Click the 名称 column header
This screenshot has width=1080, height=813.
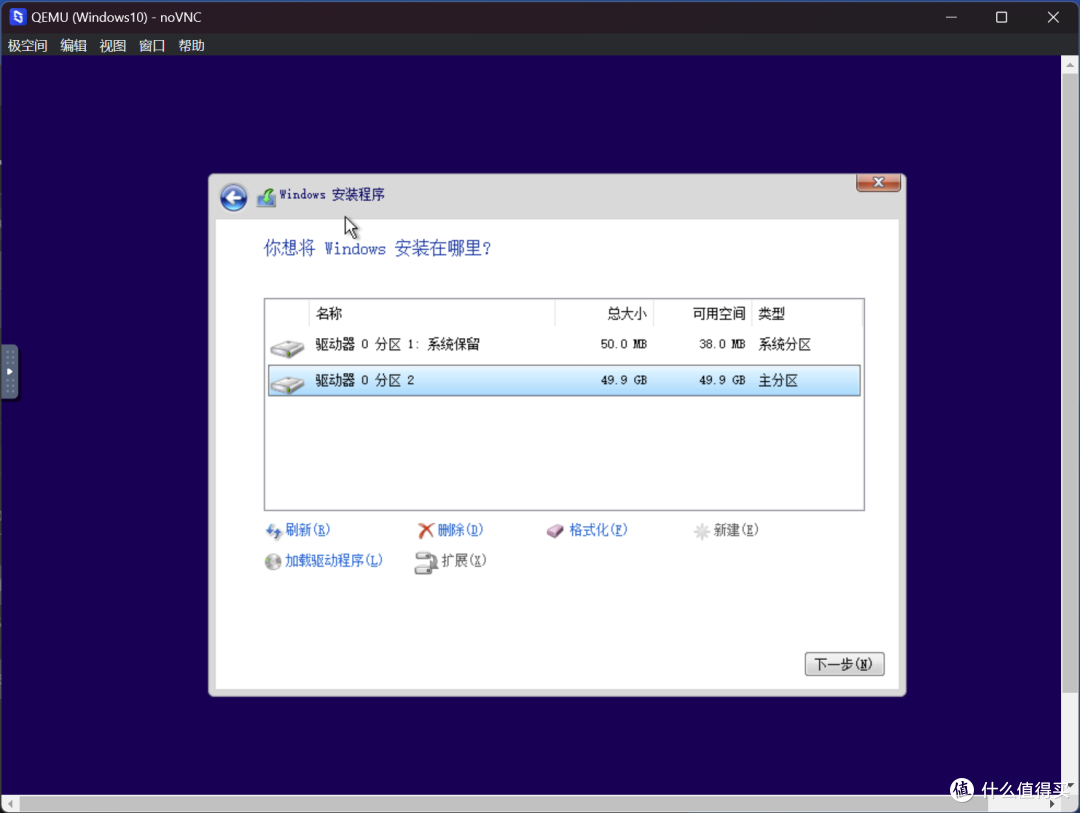(432, 313)
